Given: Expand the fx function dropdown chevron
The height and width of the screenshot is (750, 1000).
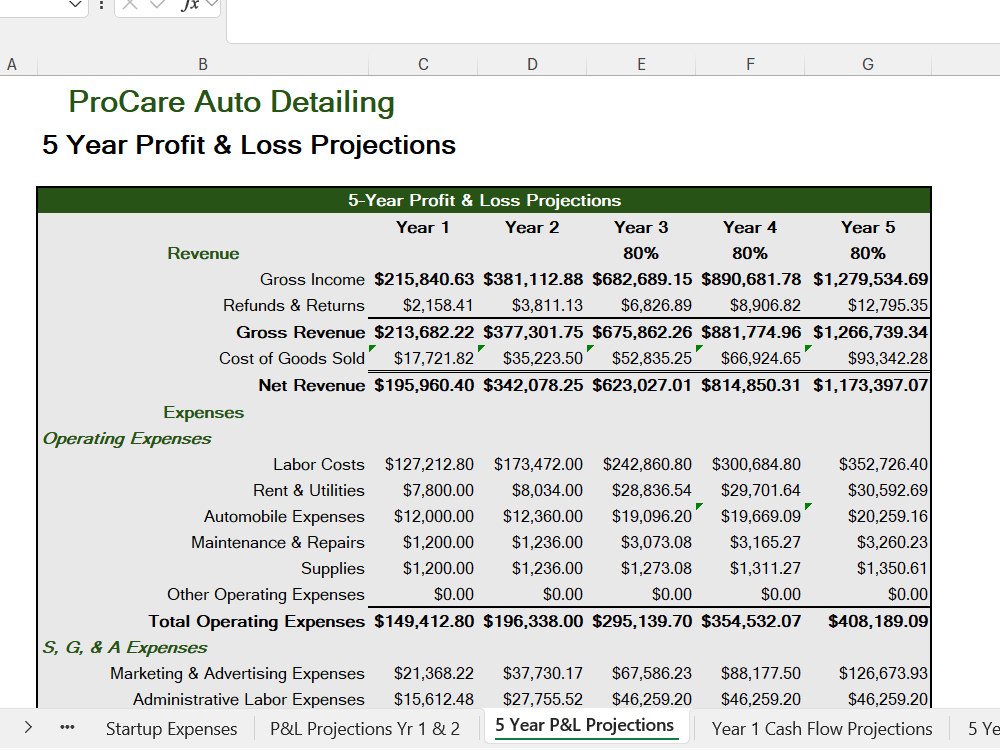Looking at the screenshot, I should [212, 5].
